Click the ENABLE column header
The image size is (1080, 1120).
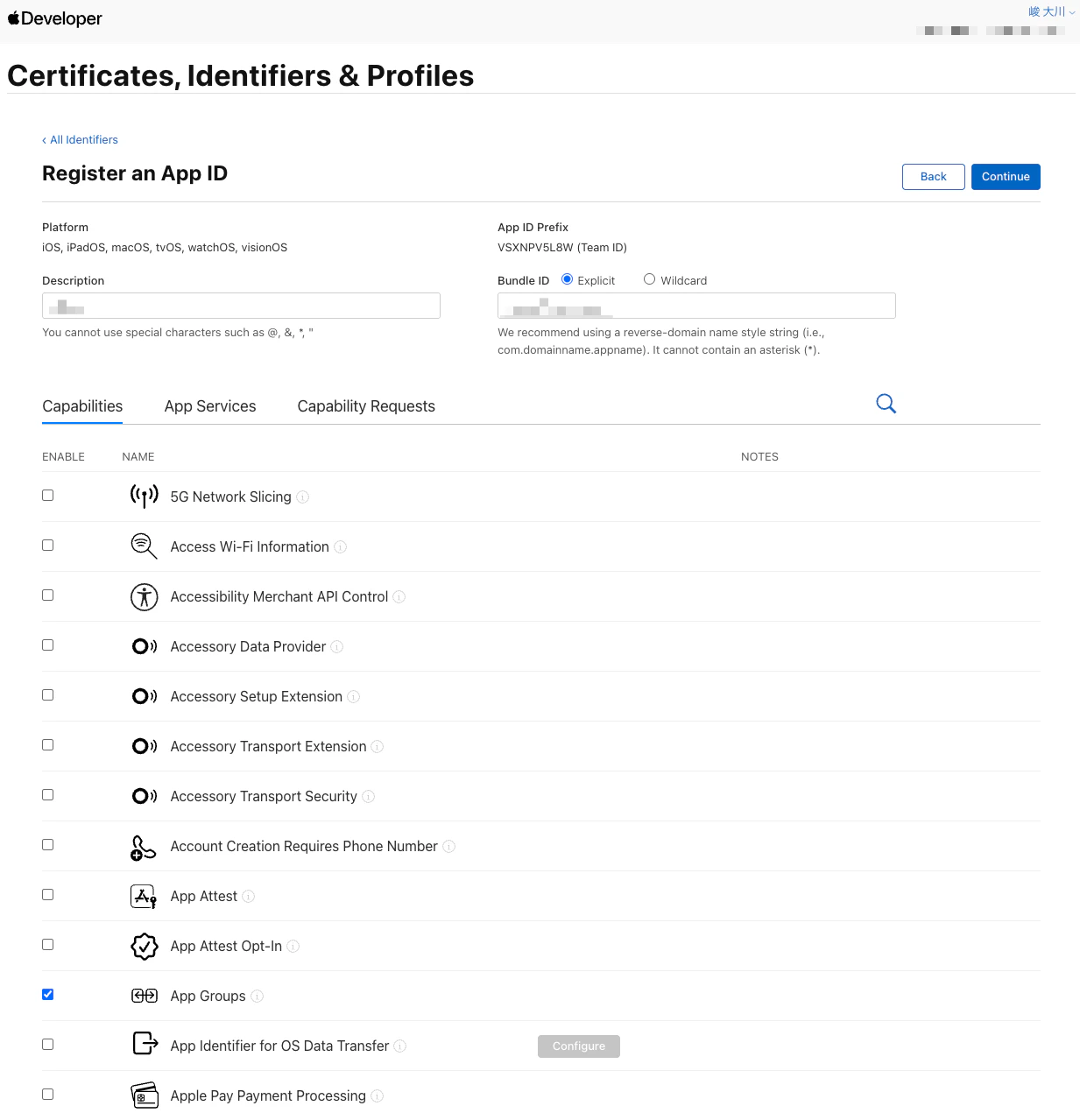click(x=63, y=457)
